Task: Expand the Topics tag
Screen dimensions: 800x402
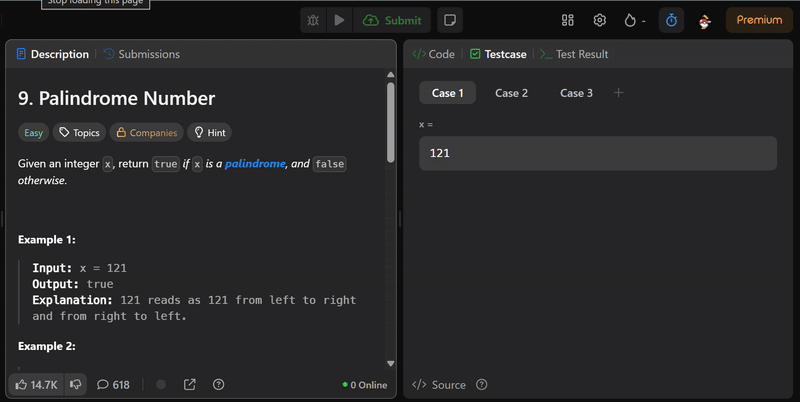Action: coord(78,132)
